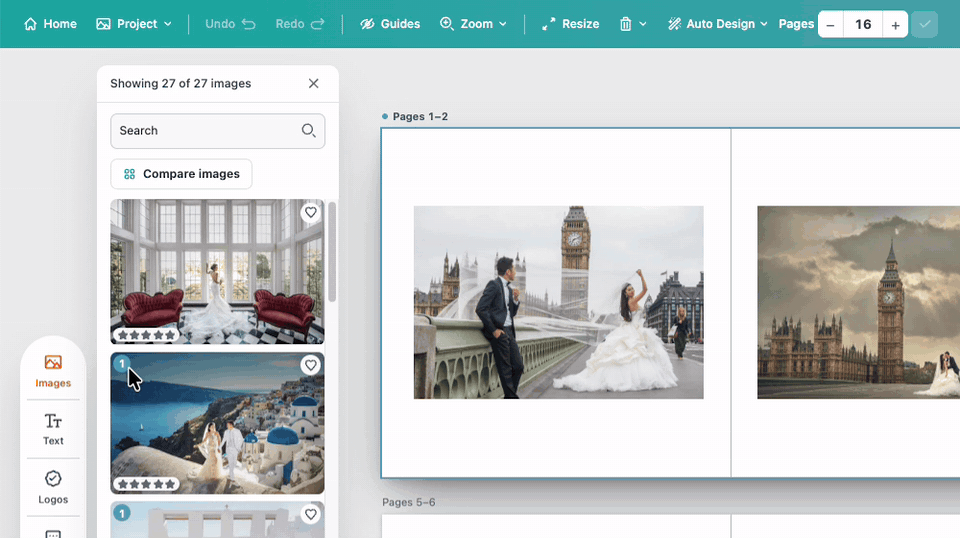Click the search magnifier icon
The image size is (960, 538).
[x=308, y=130]
